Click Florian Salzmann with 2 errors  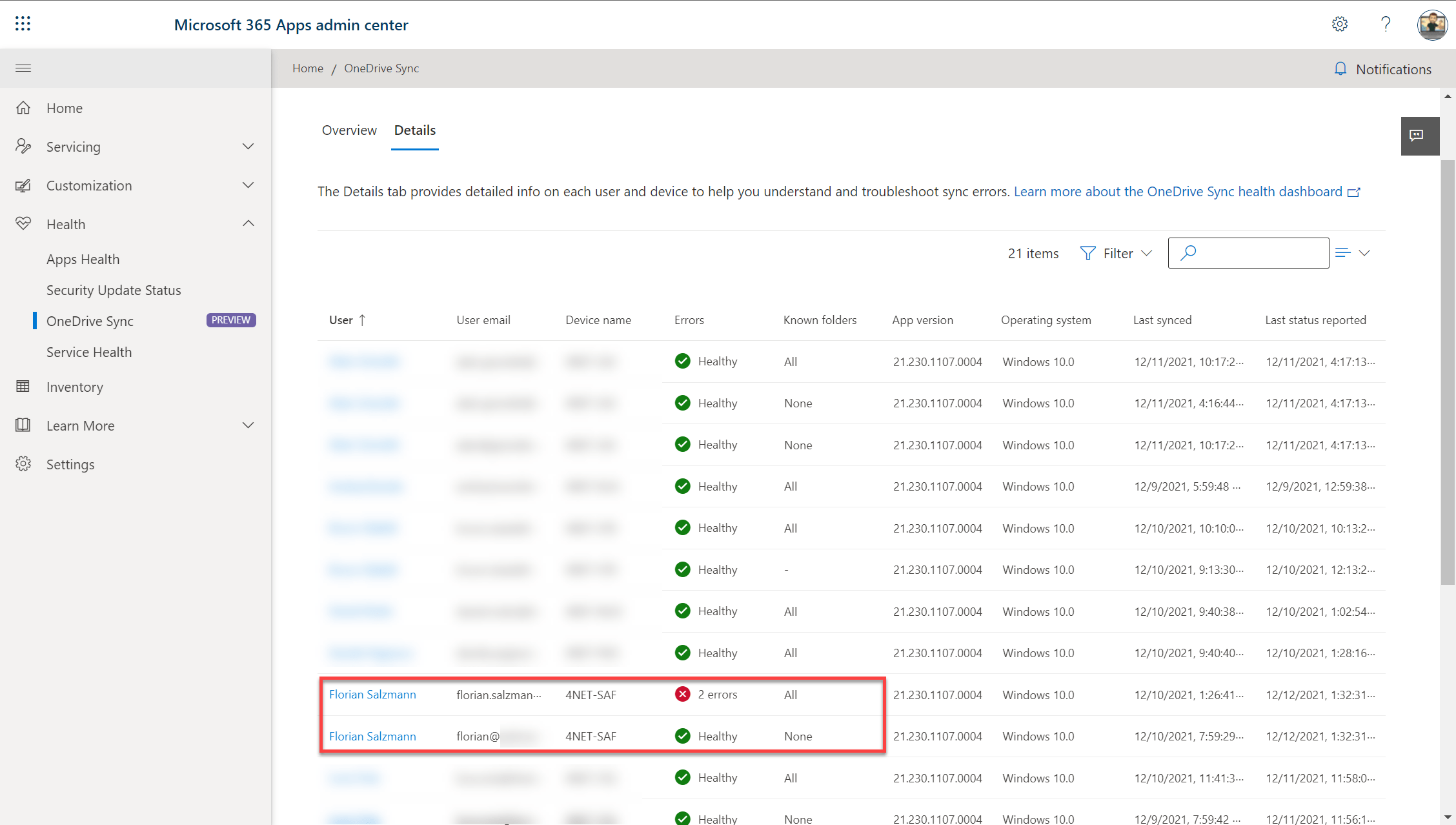373,694
